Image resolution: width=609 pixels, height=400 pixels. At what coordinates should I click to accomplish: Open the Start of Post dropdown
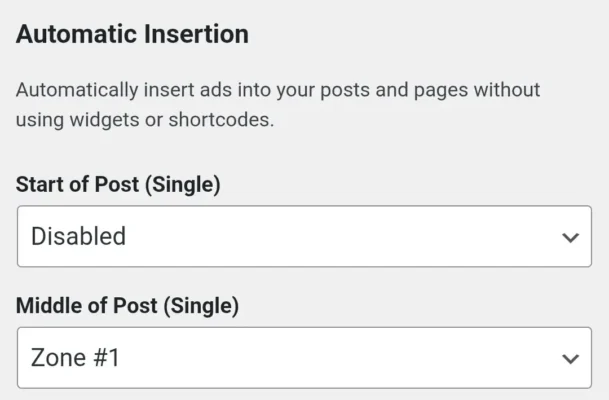[303, 237]
